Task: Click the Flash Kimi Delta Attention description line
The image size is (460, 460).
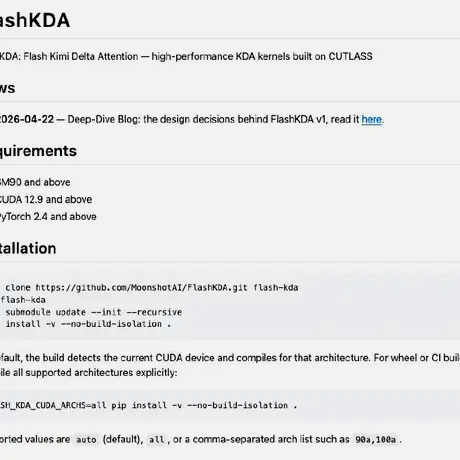Action: tap(186, 56)
